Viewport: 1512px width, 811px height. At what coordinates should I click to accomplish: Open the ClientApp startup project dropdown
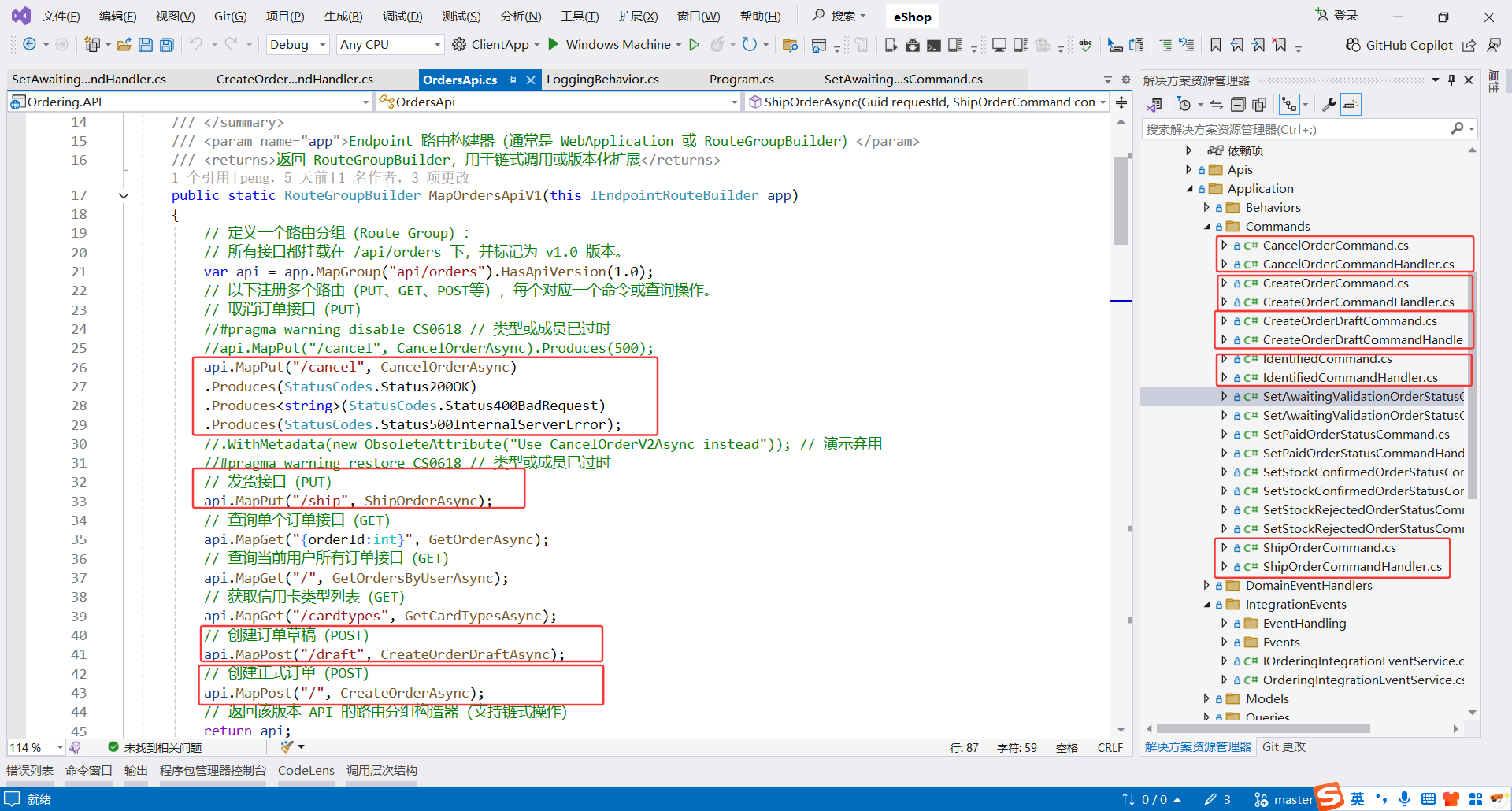coord(537,45)
